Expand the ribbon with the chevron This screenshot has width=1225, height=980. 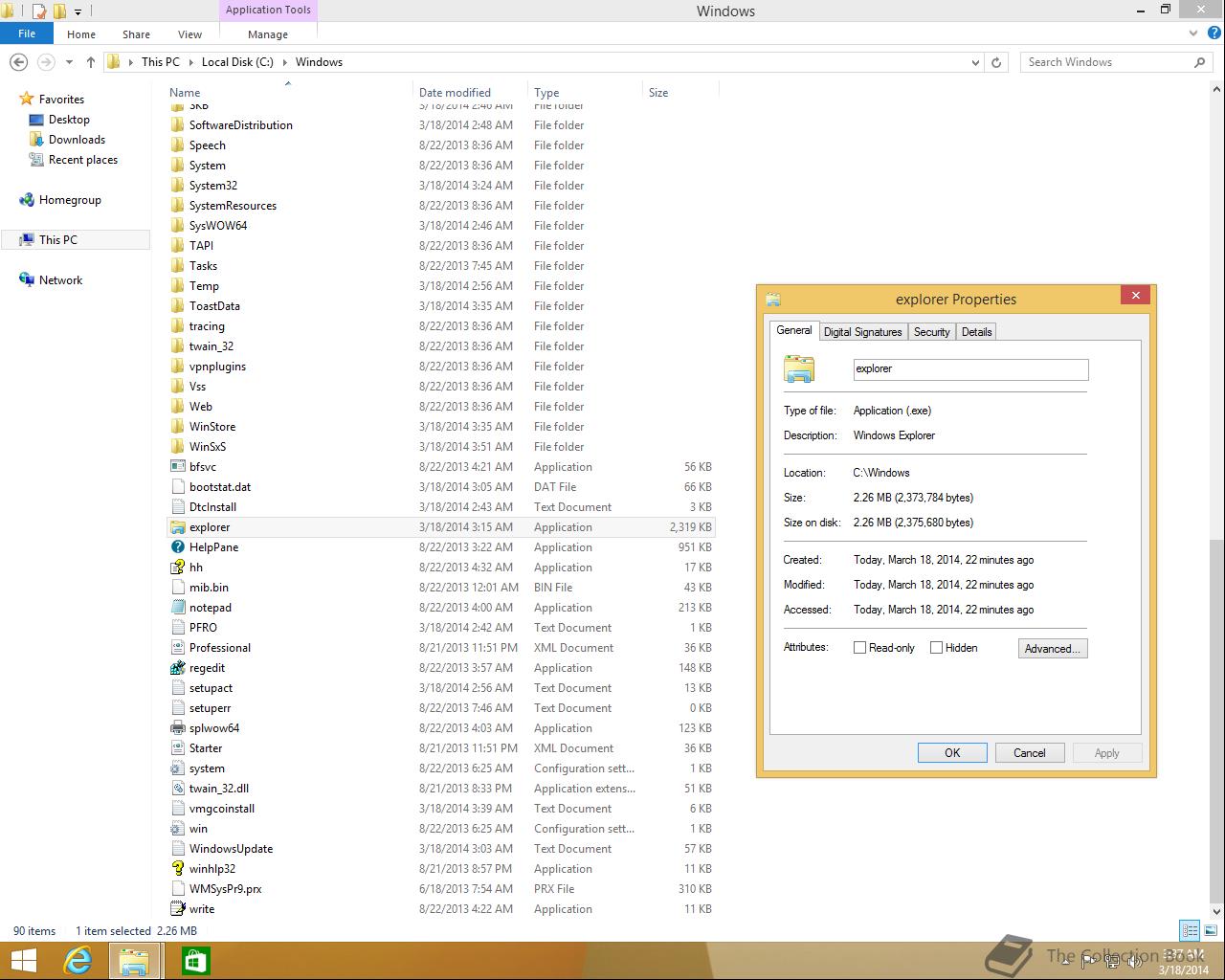(x=1192, y=33)
